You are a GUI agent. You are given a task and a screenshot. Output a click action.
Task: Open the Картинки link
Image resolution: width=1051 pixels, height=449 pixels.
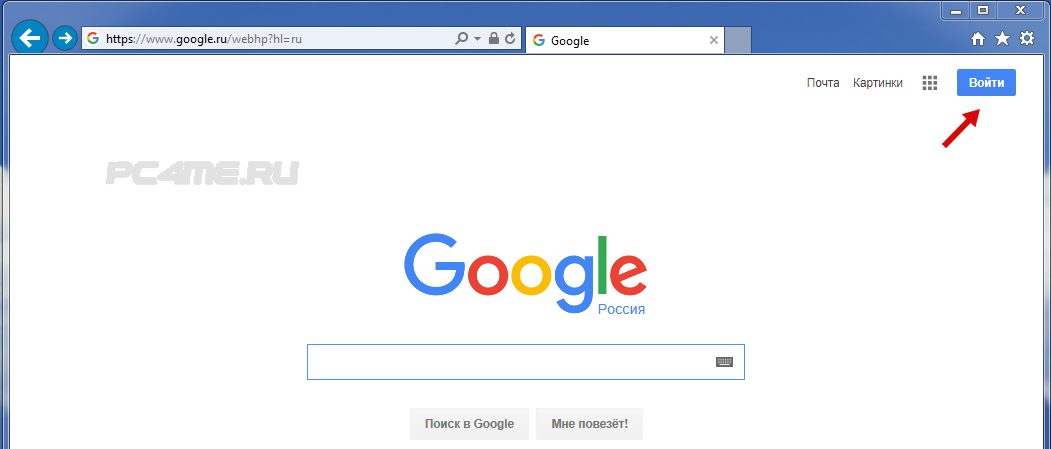click(x=877, y=83)
